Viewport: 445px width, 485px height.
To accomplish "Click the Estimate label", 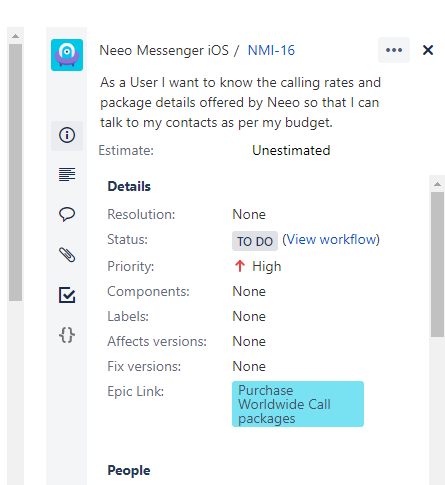I will [126, 150].
